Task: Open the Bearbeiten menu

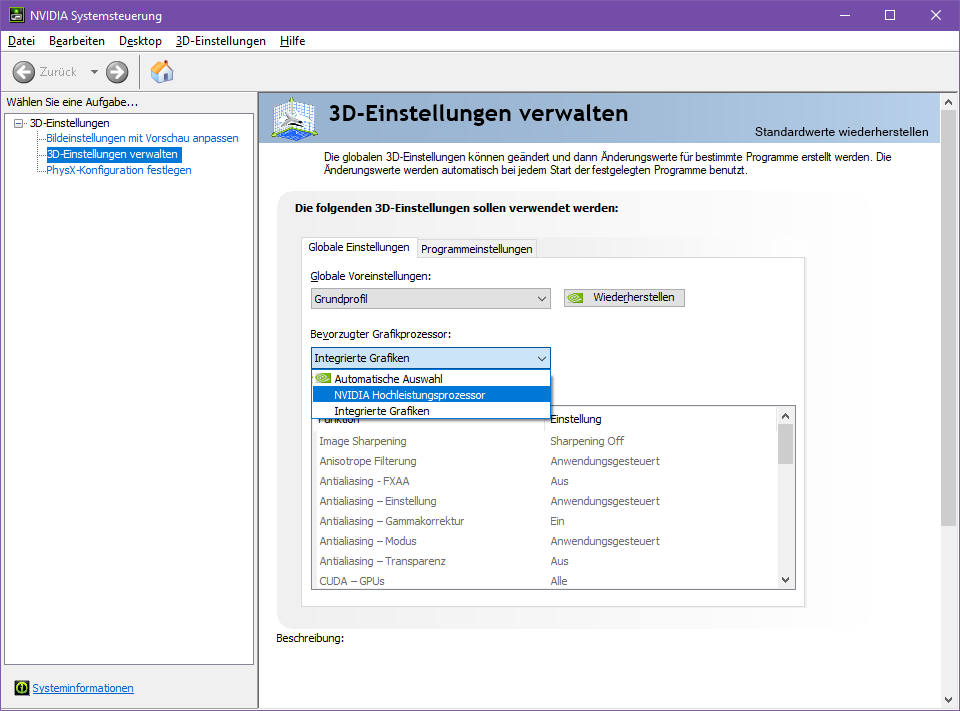Action: point(77,41)
